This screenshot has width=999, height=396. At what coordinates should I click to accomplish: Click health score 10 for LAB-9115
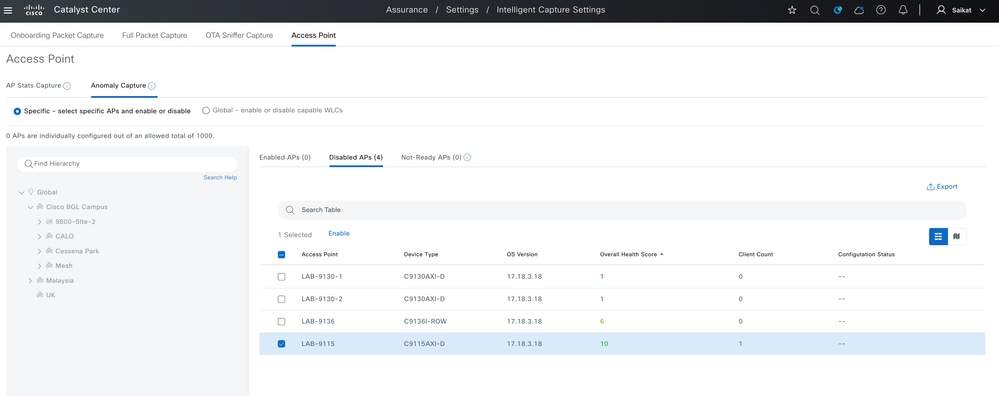pos(604,344)
